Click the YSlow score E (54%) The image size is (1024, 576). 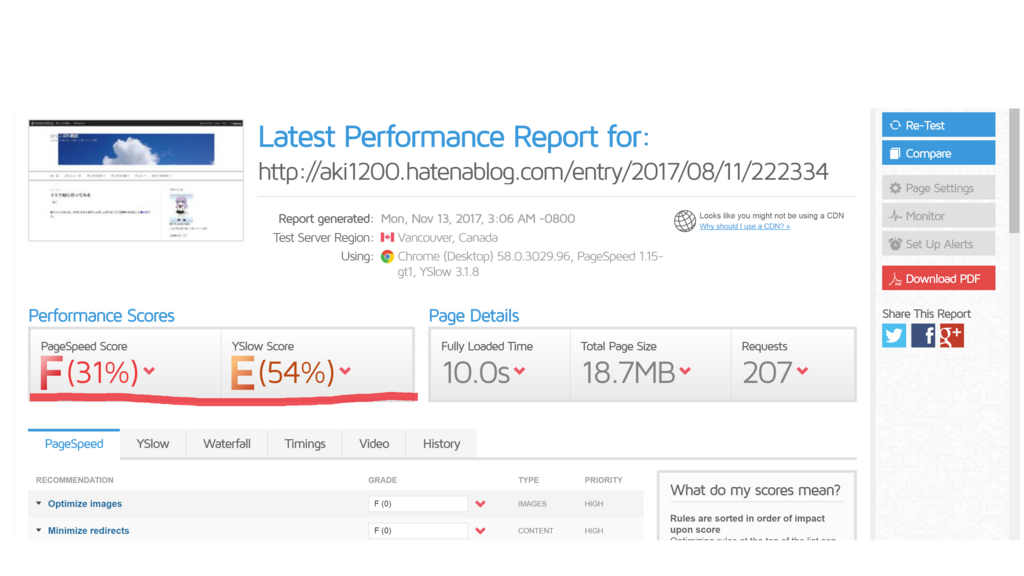point(282,373)
